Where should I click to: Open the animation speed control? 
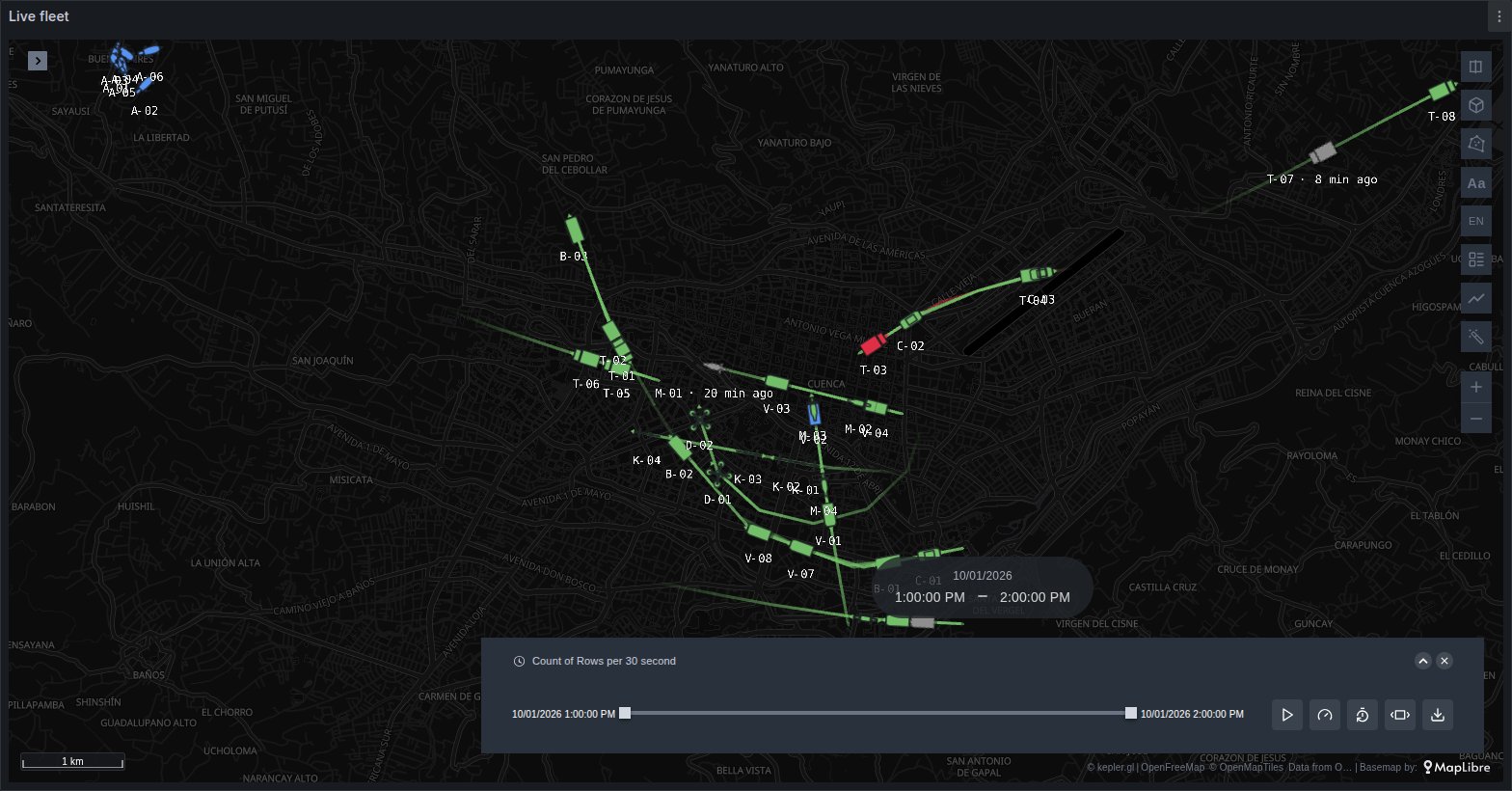[1325, 715]
